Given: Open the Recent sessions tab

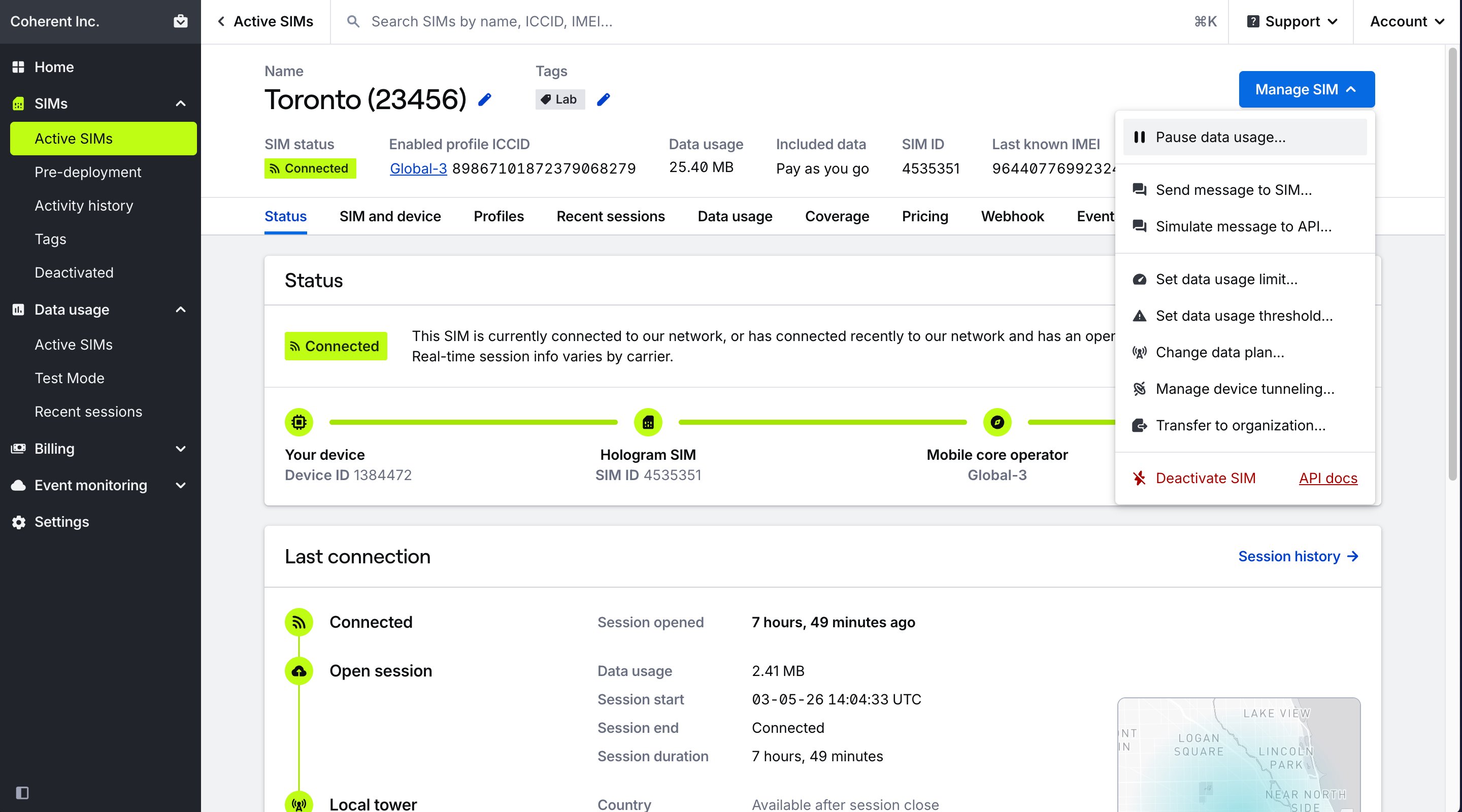Looking at the screenshot, I should tap(610, 216).
